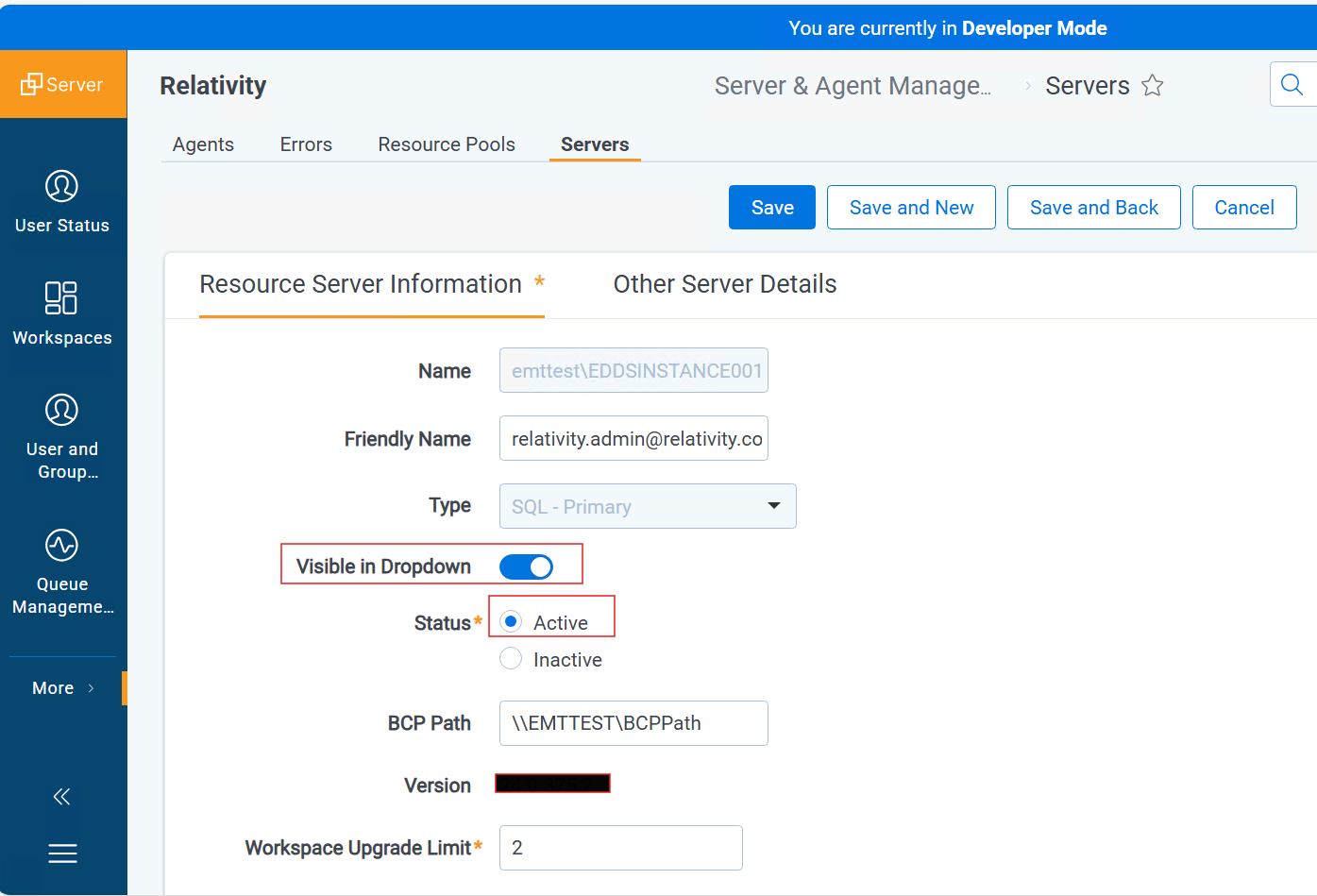Click the Workspace Upgrade Limit field
The width and height of the screenshot is (1317, 896).
620,848
